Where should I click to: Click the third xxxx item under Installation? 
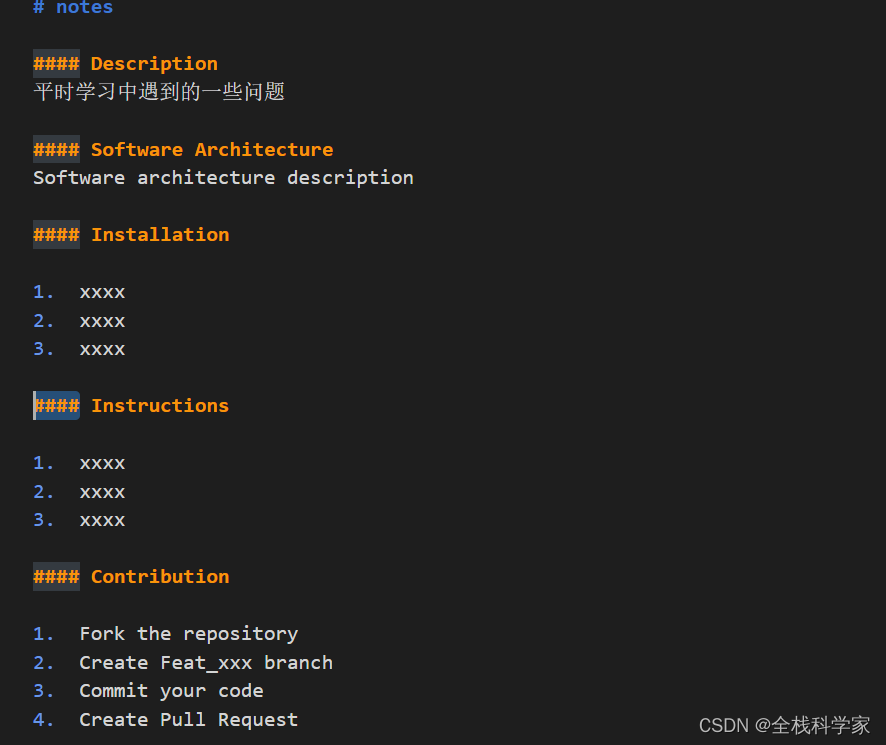coord(102,348)
